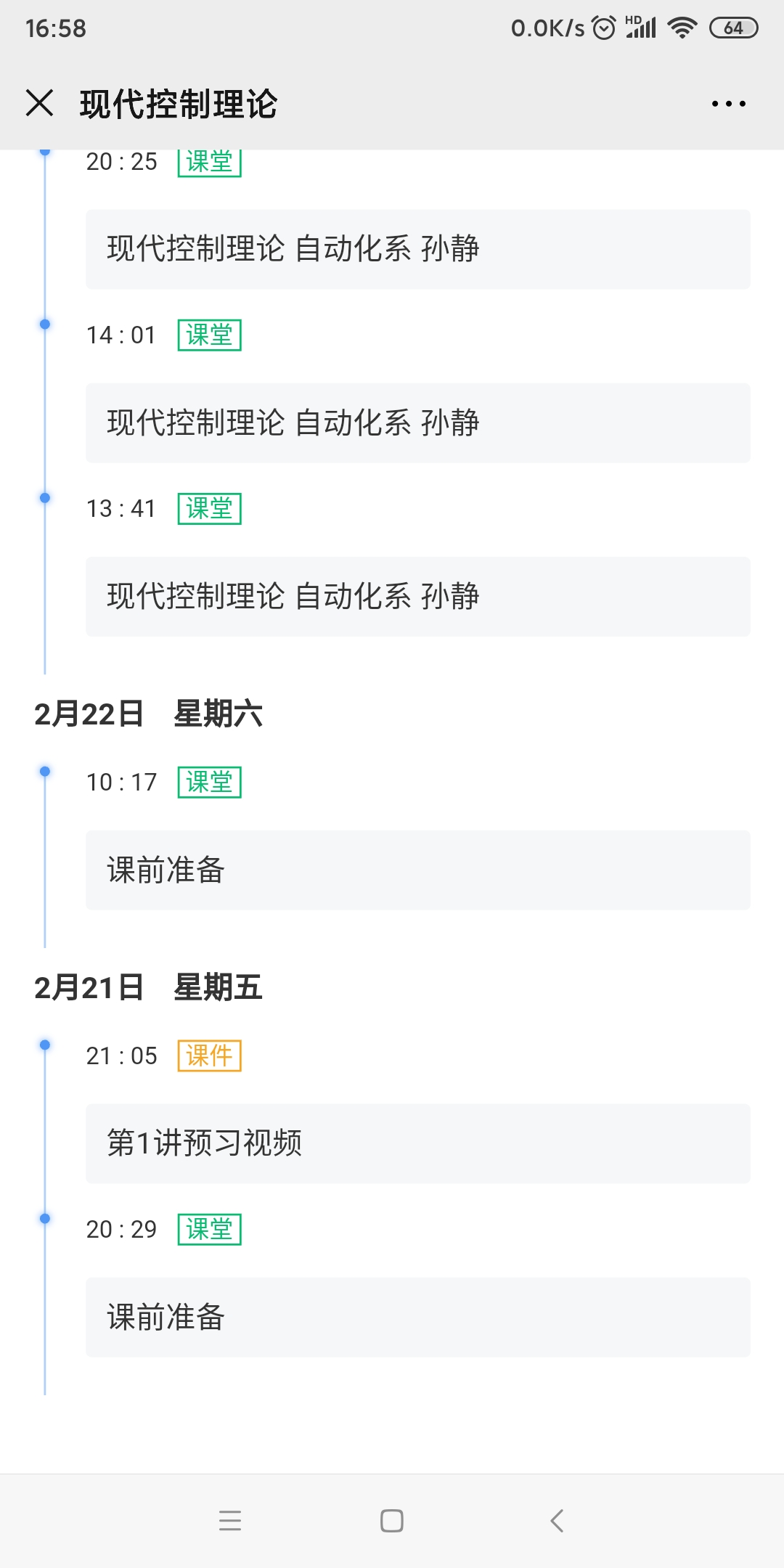The image size is (784, 1568).
Task: Click the timeline dot beside 10:17
Action: coord(45,771)
